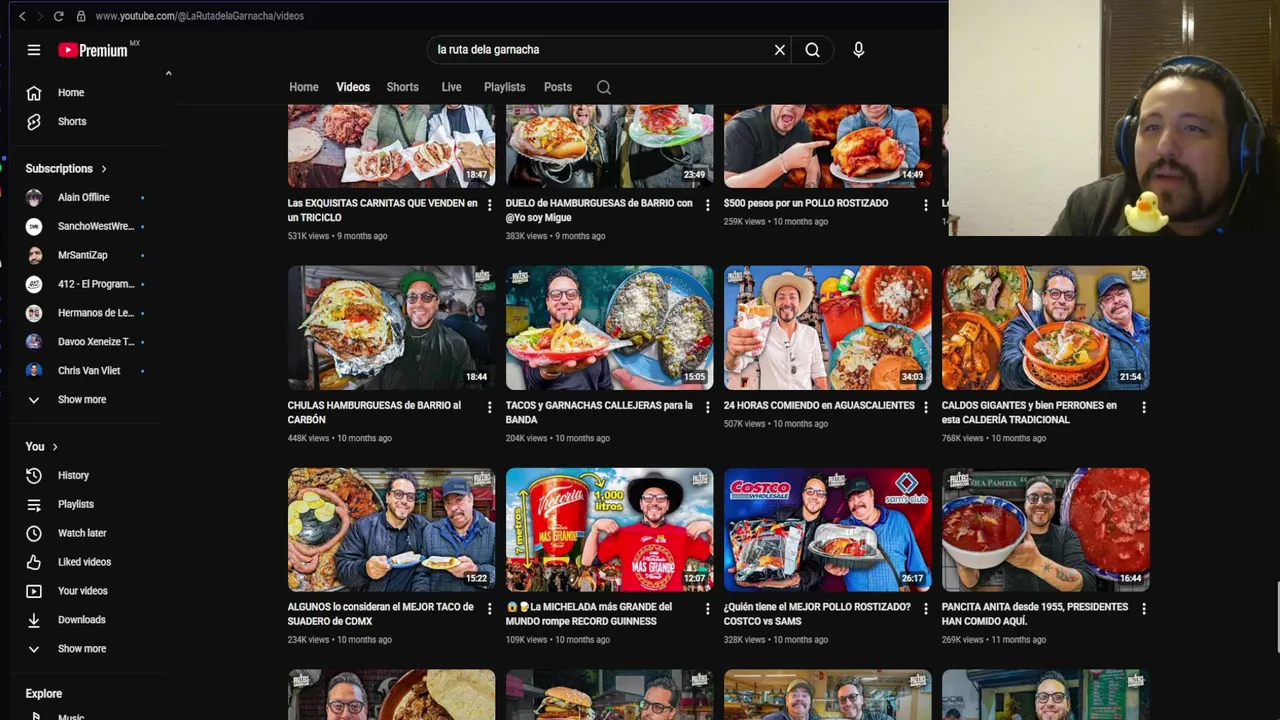The width and height of the screenshot is (1280, 720).
Task: Open the Live tab
Action: tap(452, 87)
